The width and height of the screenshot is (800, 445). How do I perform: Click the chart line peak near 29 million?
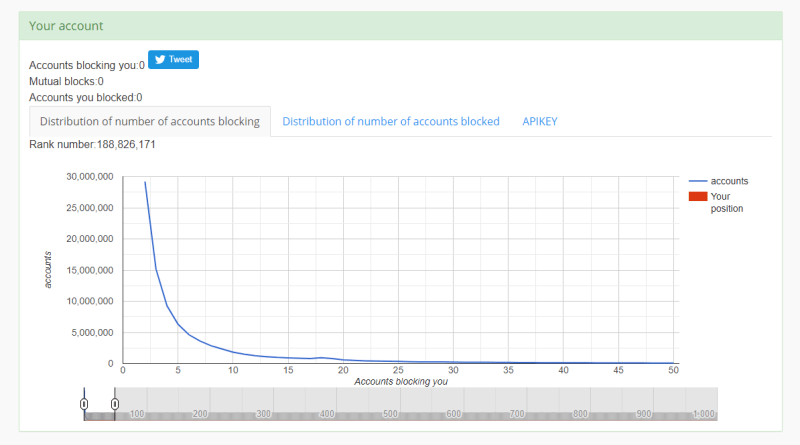[145, 182]
